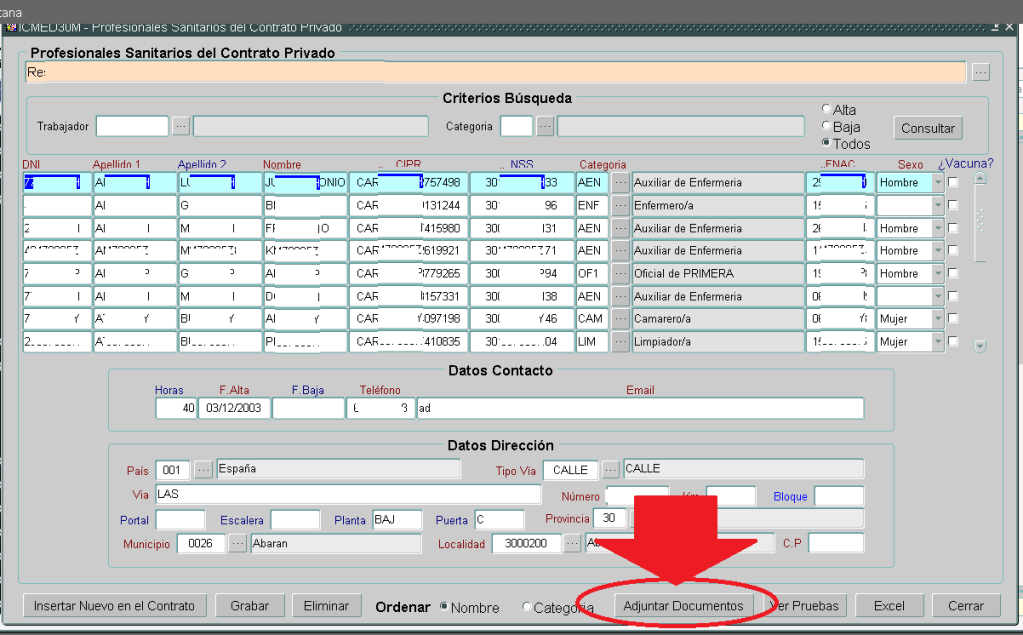The height and width of the screenshot is (635, 1023).
Task: Open the Trabajador lookup ellipsis button
Action: point(180,126)
